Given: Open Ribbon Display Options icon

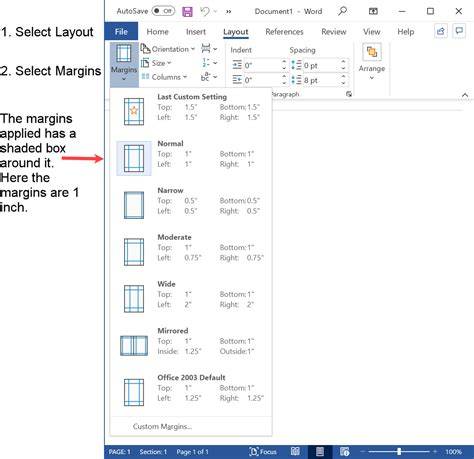Looking at the screenshot, I should [373, 11].
